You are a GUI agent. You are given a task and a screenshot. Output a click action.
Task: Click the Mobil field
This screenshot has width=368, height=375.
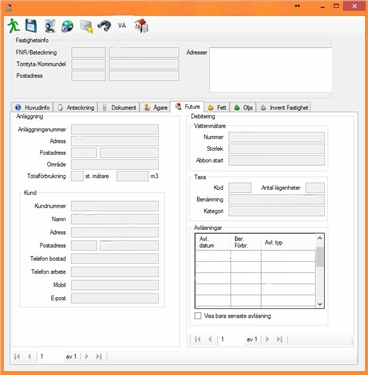(x=115, y=285)
